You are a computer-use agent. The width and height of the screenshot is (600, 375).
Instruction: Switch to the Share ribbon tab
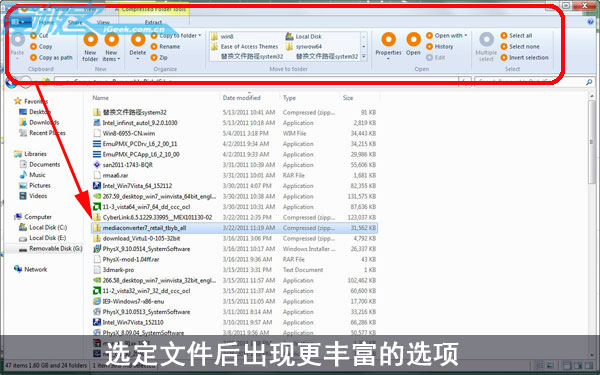[75, 23]
